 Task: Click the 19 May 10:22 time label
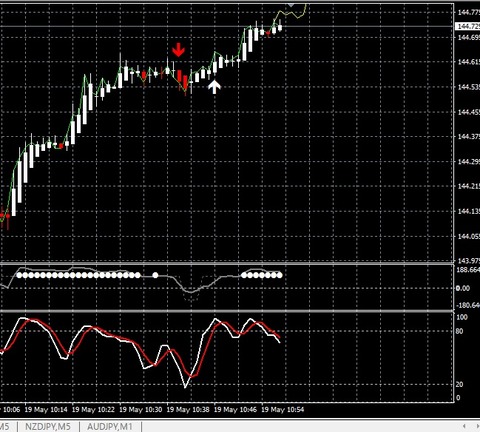93,409
